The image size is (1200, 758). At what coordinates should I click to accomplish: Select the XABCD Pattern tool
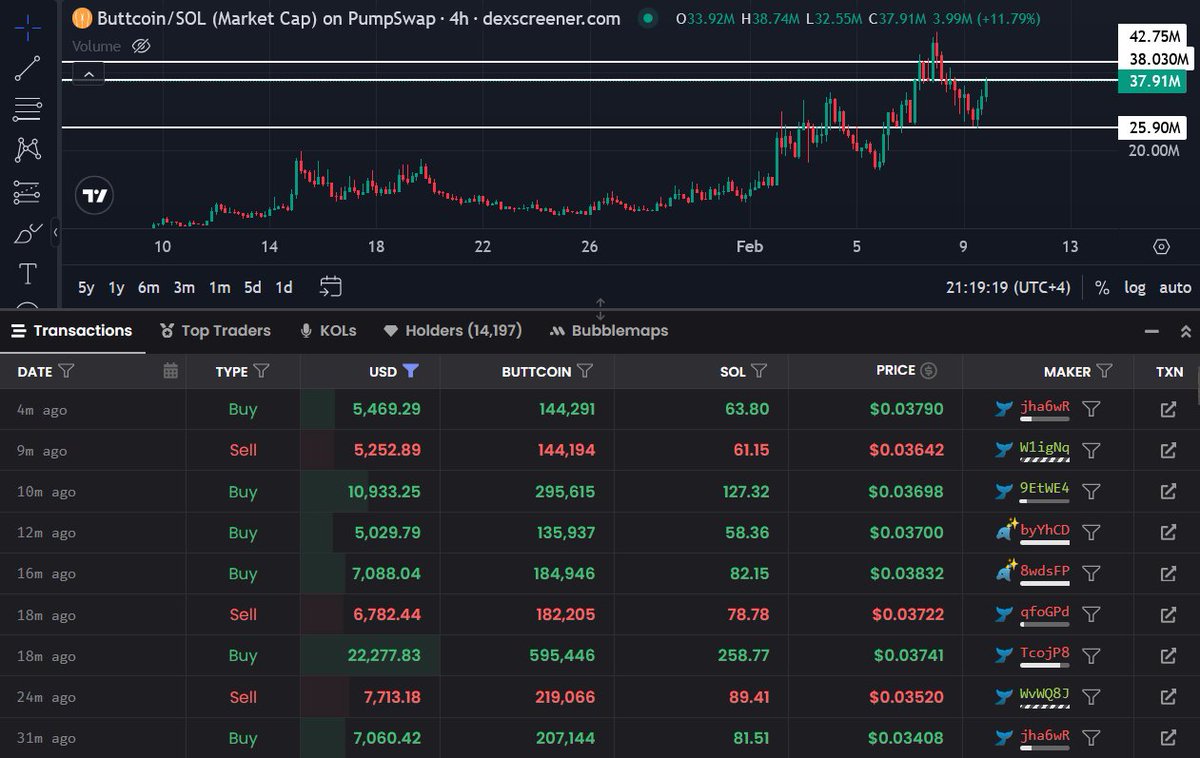pyautogui.click(x=27, y=148)
